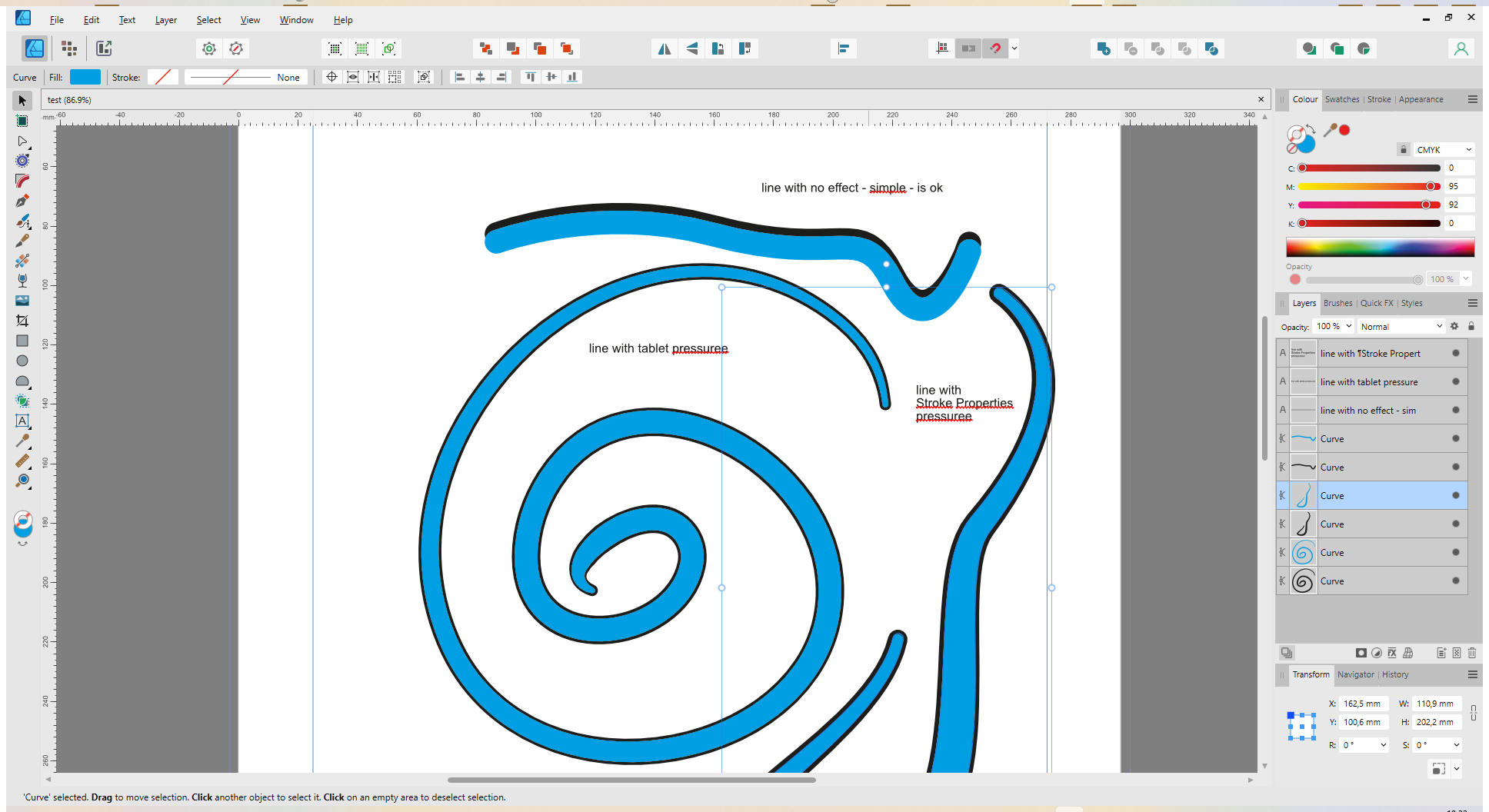The image size is (1489, 812).
Task: Open the Select menu
Action: click(208, 20)
